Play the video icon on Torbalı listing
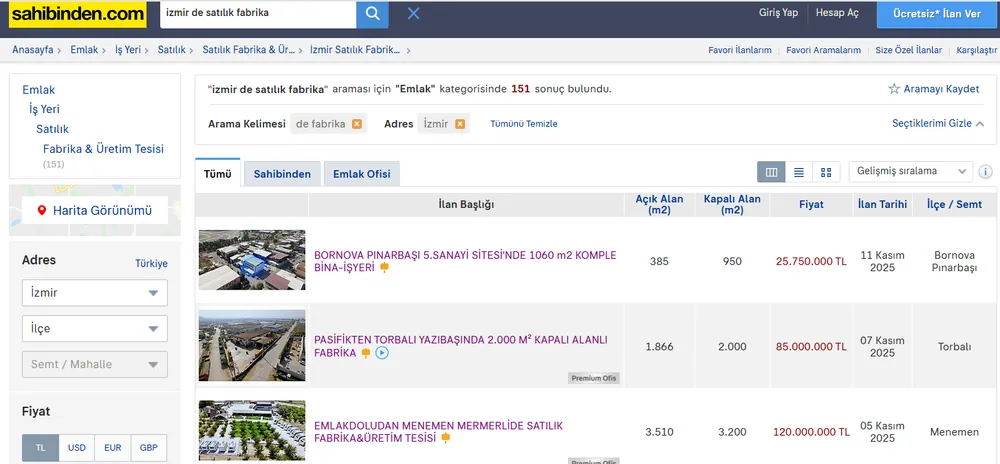1000x464 pixels. pyautogui.click(x=382, y=353)
